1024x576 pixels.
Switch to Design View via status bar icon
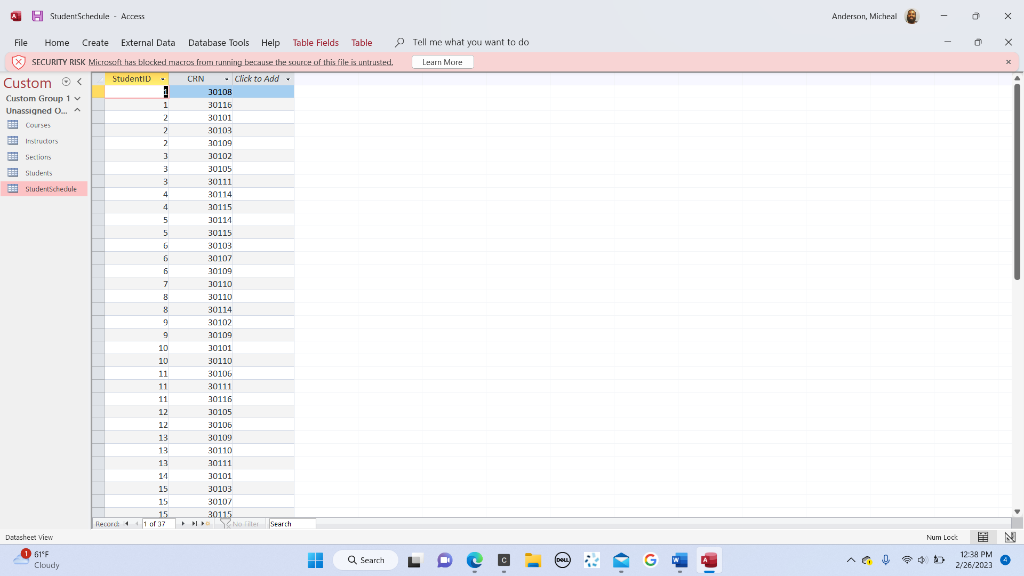(1008, 537)
